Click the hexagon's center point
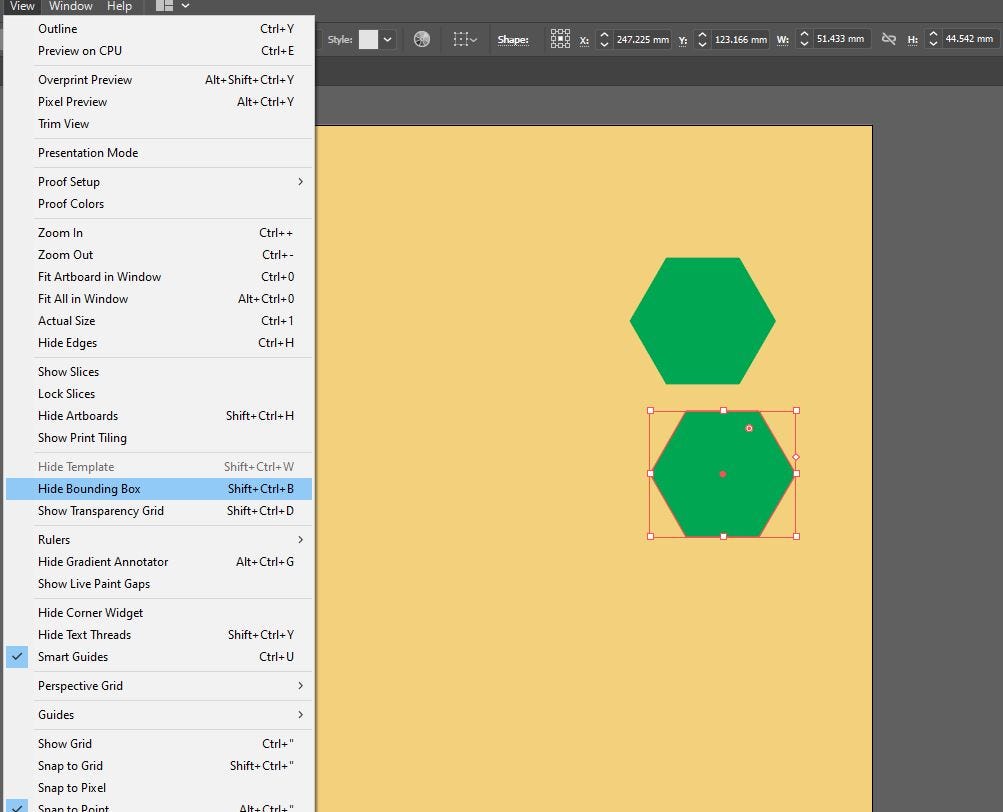This screenshot has height=812, width=1003. (x=723, y=474)
